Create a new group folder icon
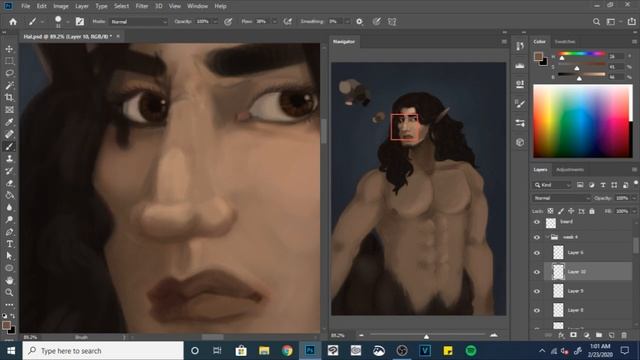This screenshot has height=360, width=640. [599, 335]
